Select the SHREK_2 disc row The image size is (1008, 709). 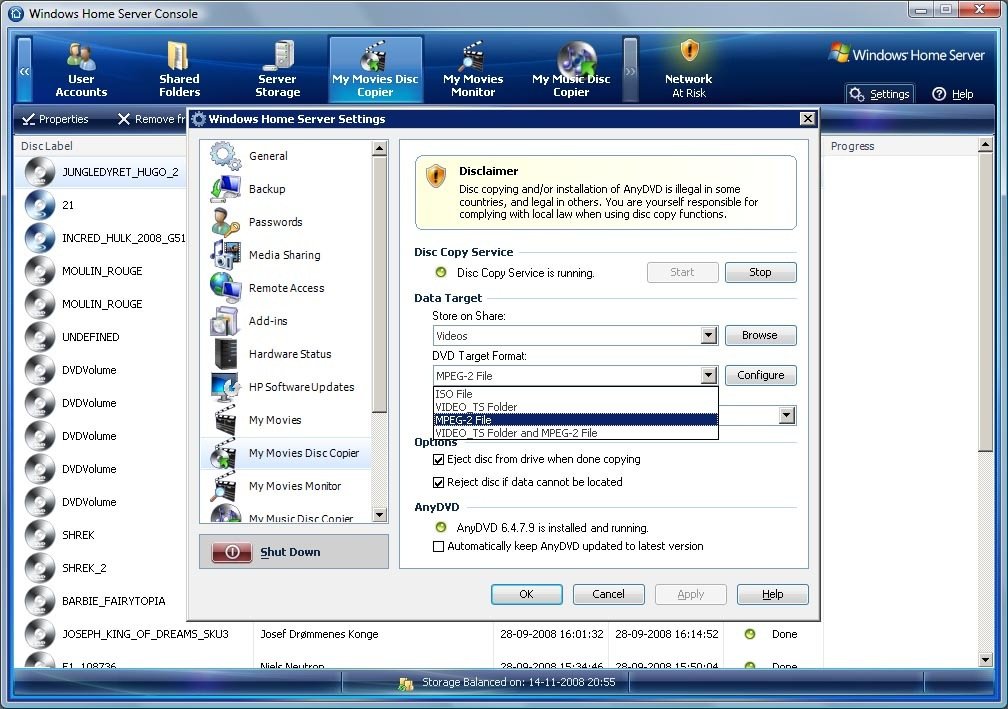[101, 568]
